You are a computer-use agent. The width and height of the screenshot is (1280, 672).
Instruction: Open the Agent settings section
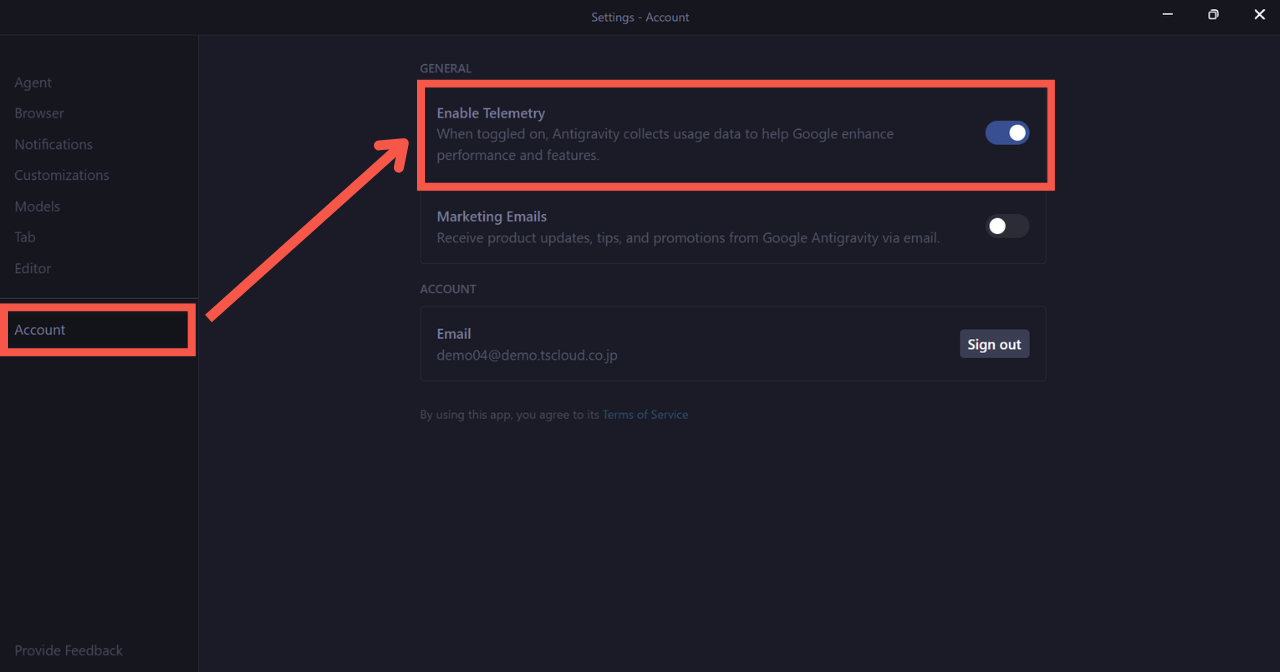pos(33,83)
